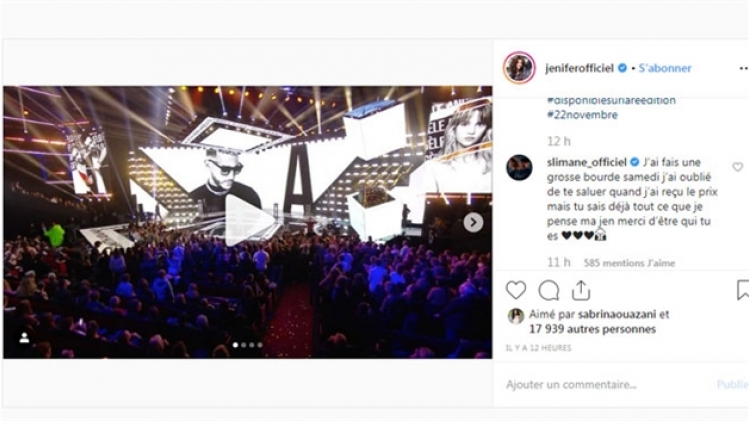Open the jeniferofficiel username link
This screenshot has height=421, width=749.
(579, 68)
